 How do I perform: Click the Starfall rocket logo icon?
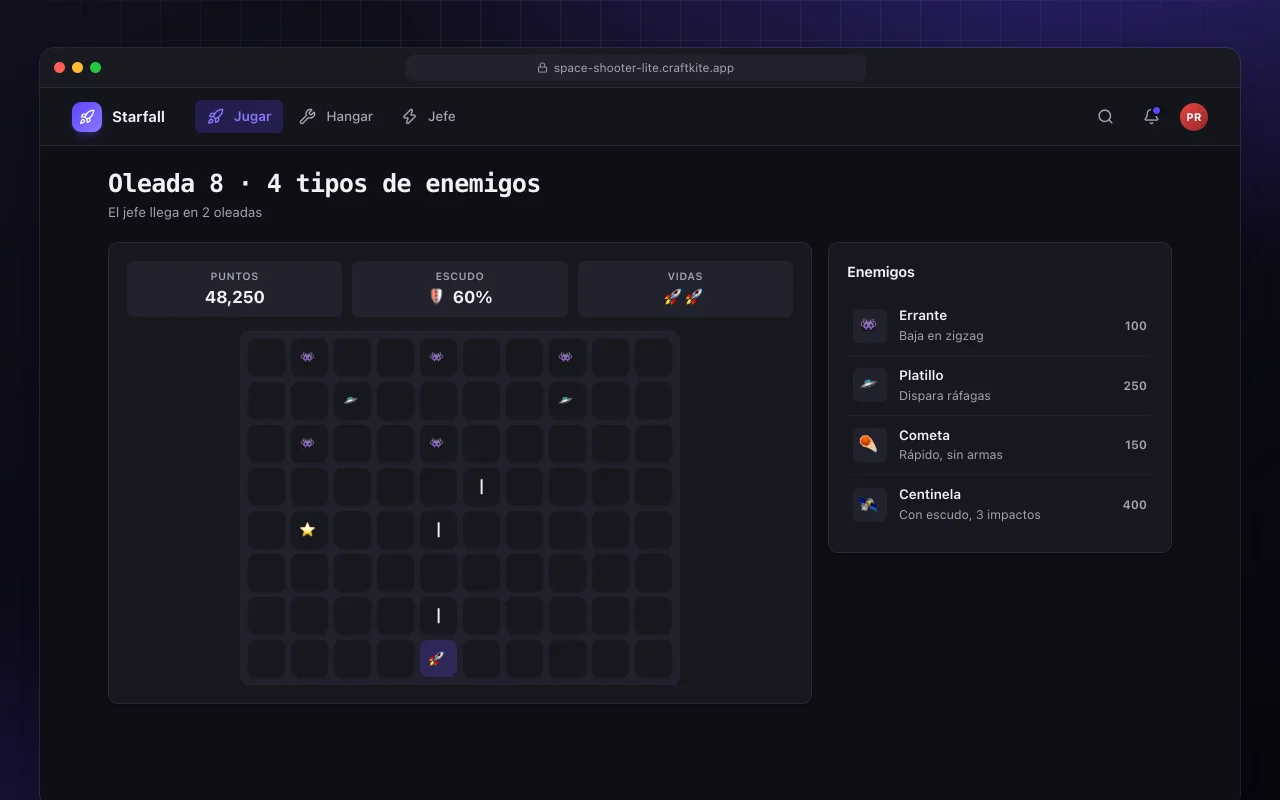tap(87, 117)
